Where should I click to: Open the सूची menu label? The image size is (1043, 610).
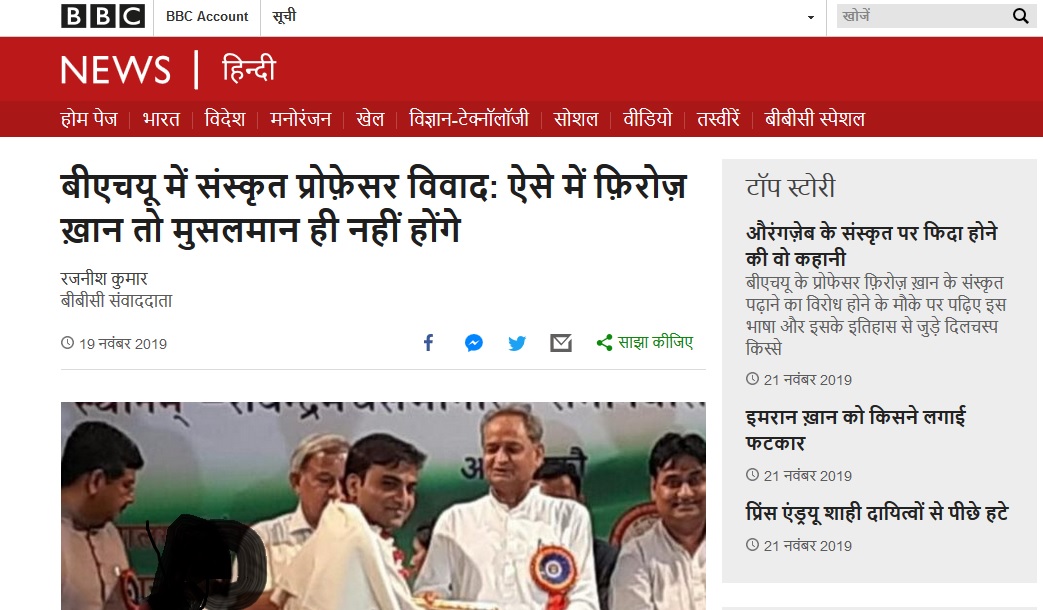[285, 16]
